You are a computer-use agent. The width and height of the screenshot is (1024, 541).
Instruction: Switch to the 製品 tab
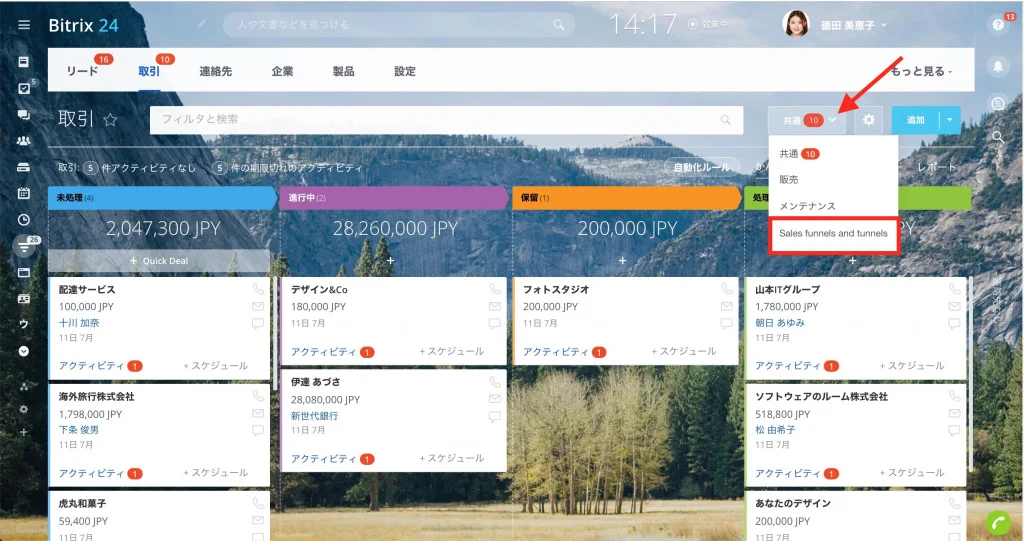(x=344, y=71)
